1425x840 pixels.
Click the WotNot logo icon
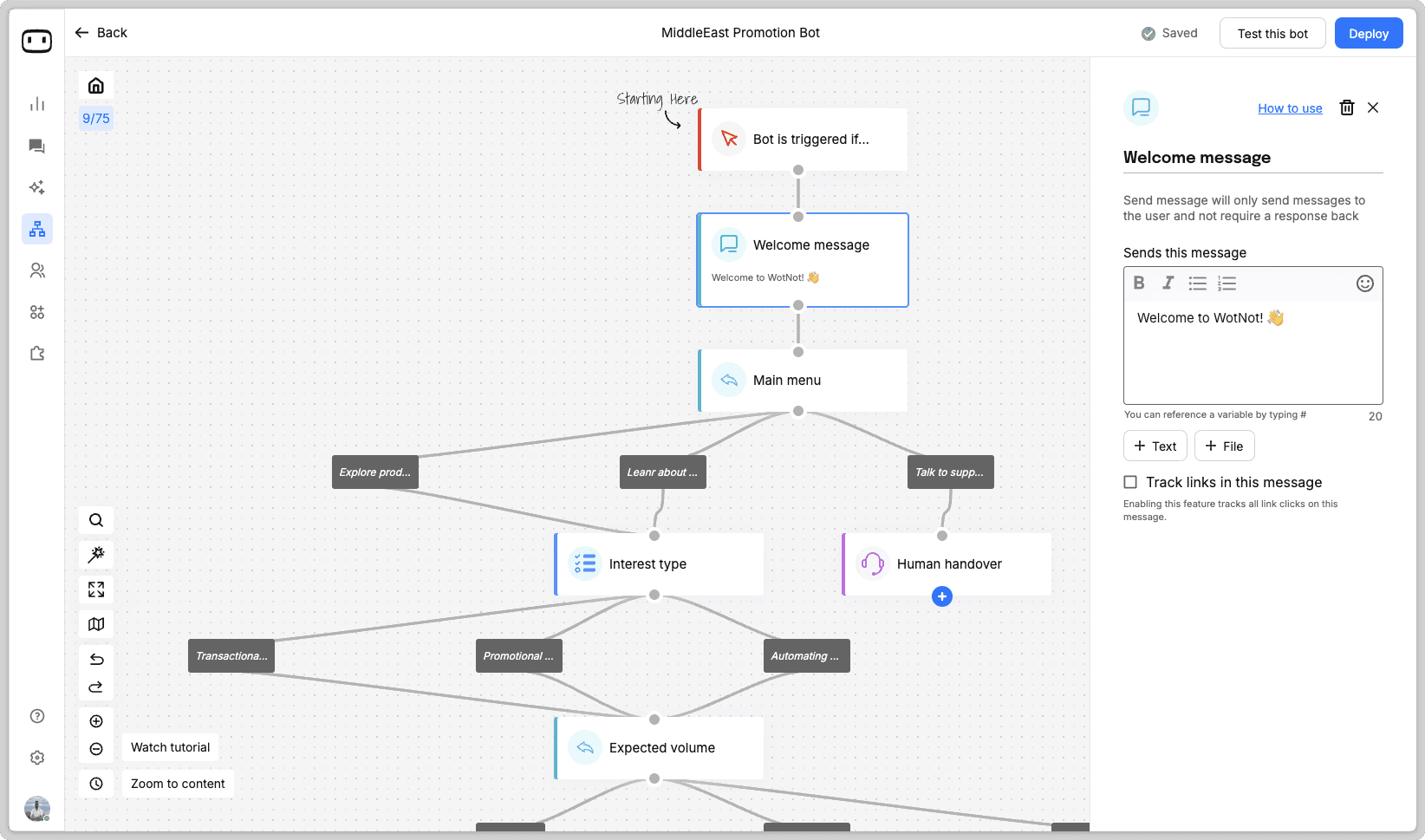36,41
